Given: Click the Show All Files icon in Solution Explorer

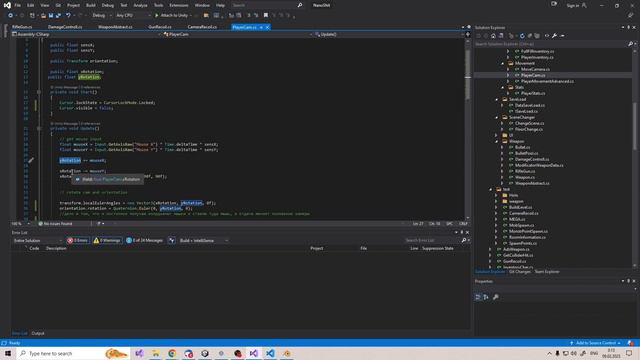Looking at the screenshot, I should [537, 36].
